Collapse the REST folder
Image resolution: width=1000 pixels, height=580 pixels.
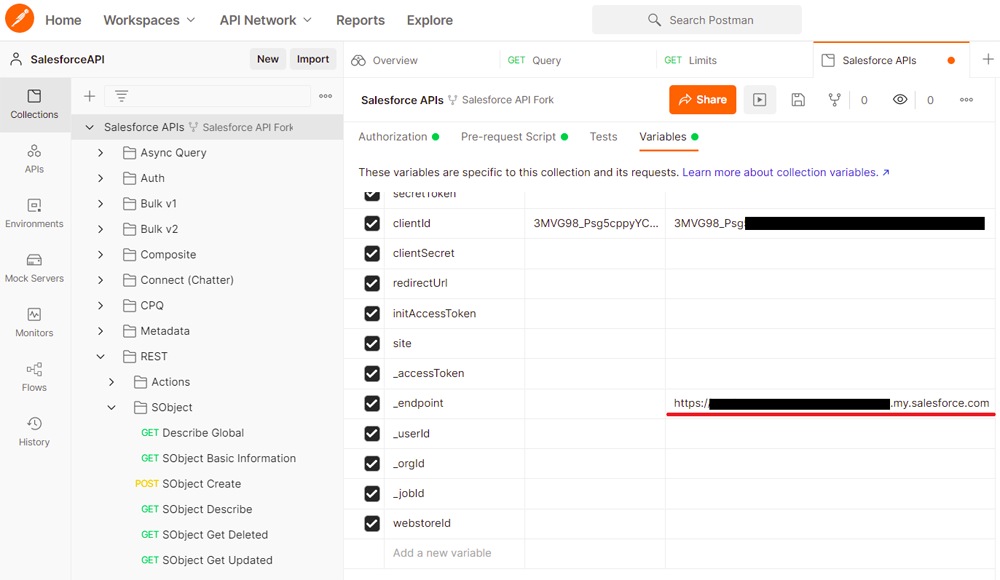point(100,356)
